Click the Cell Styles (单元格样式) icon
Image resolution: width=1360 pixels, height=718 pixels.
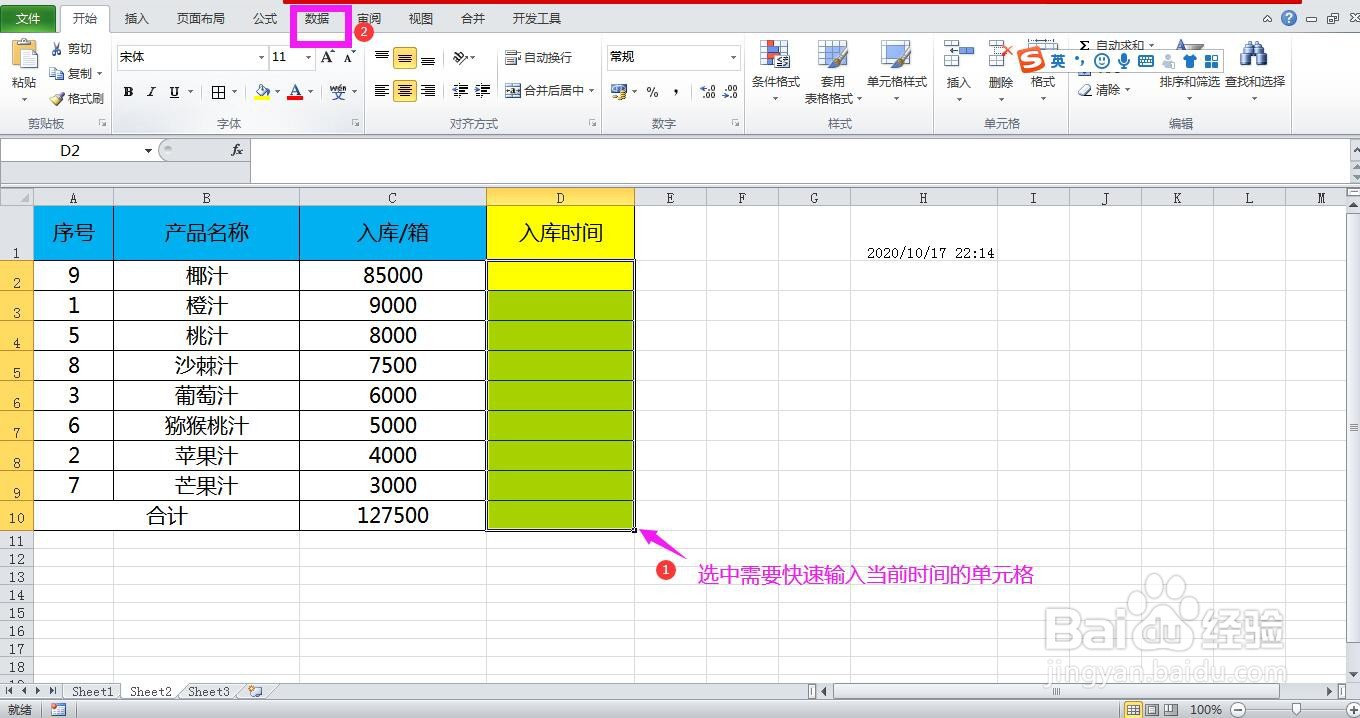pyautogui.click(x=895, y=70)
